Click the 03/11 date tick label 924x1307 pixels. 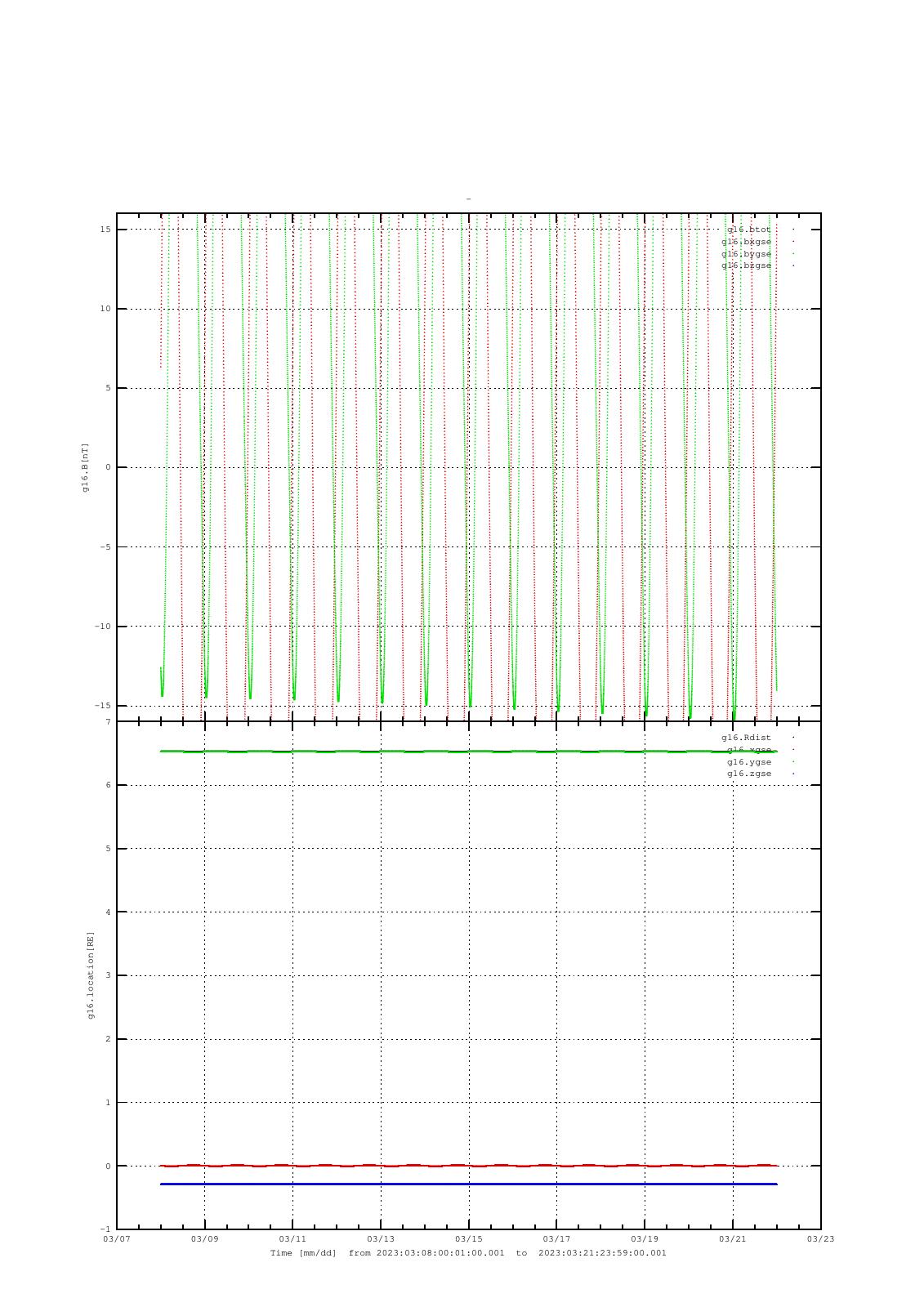(292, 1239)
